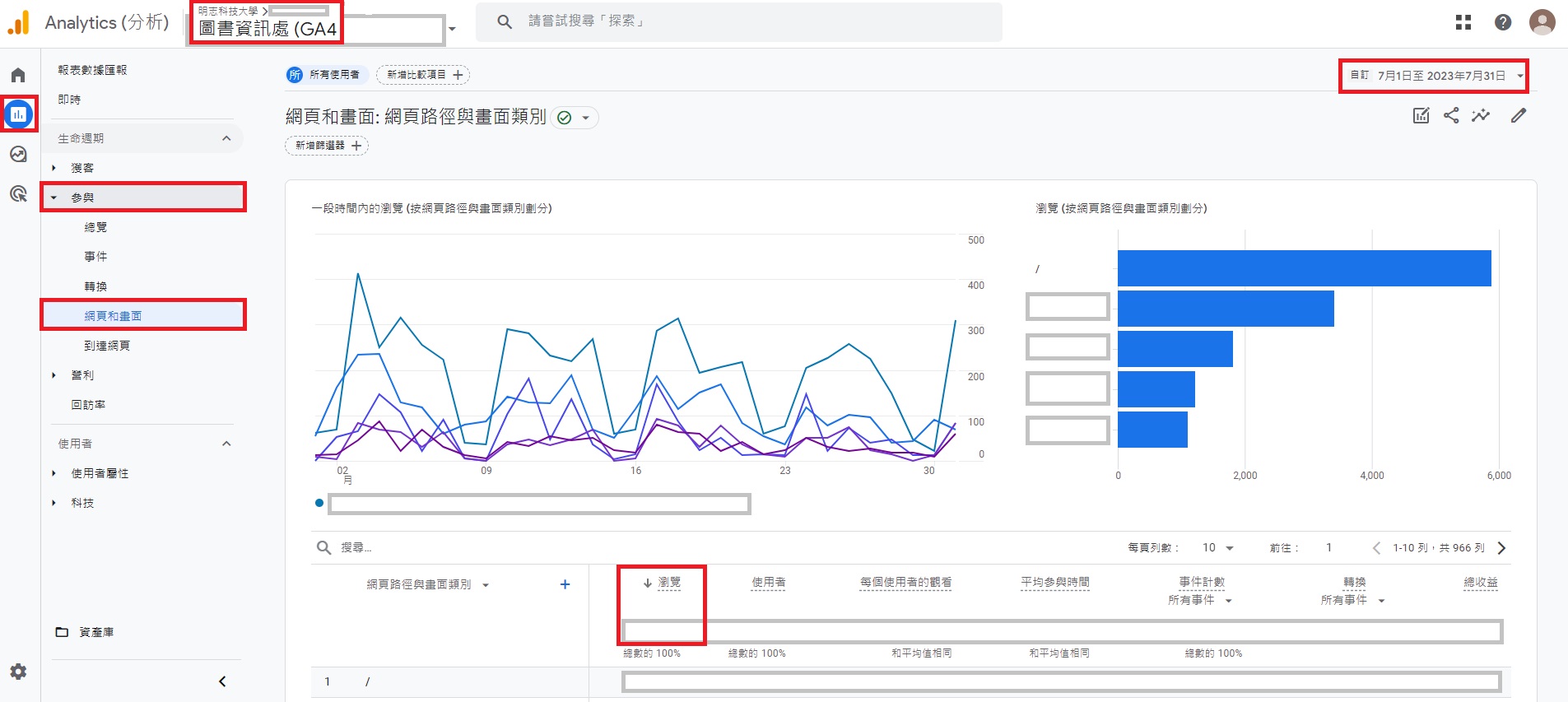The image size is (1568, 702).
Task: Go to previous table page arrow
Action: tap(1376, 548)
